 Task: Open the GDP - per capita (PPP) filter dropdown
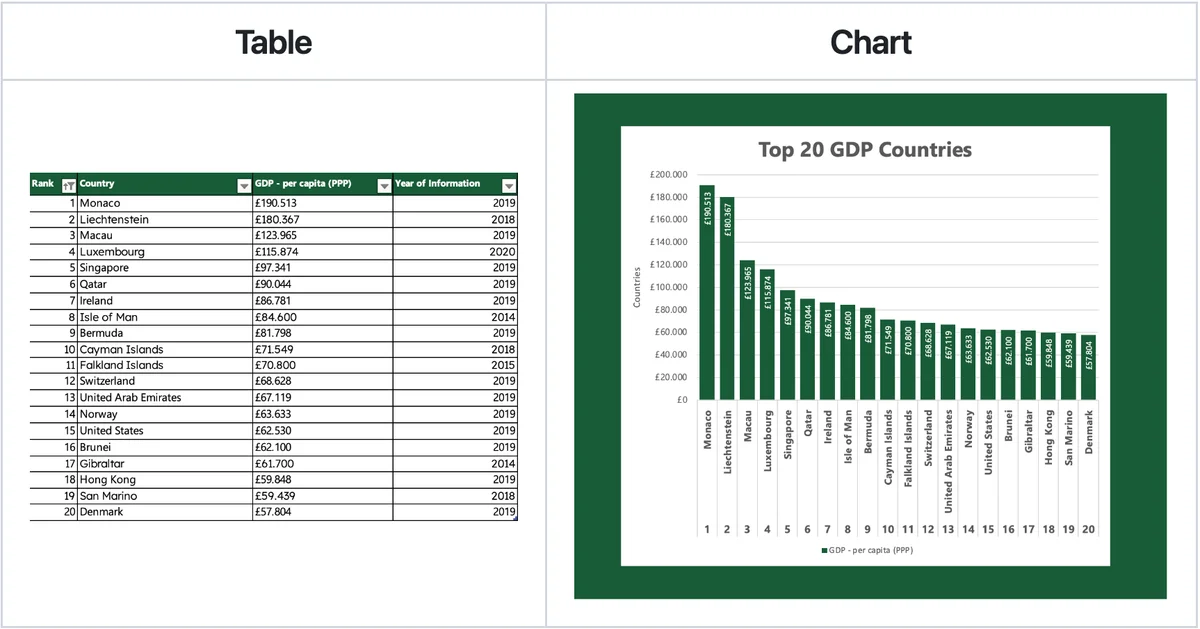click(384, 185)
